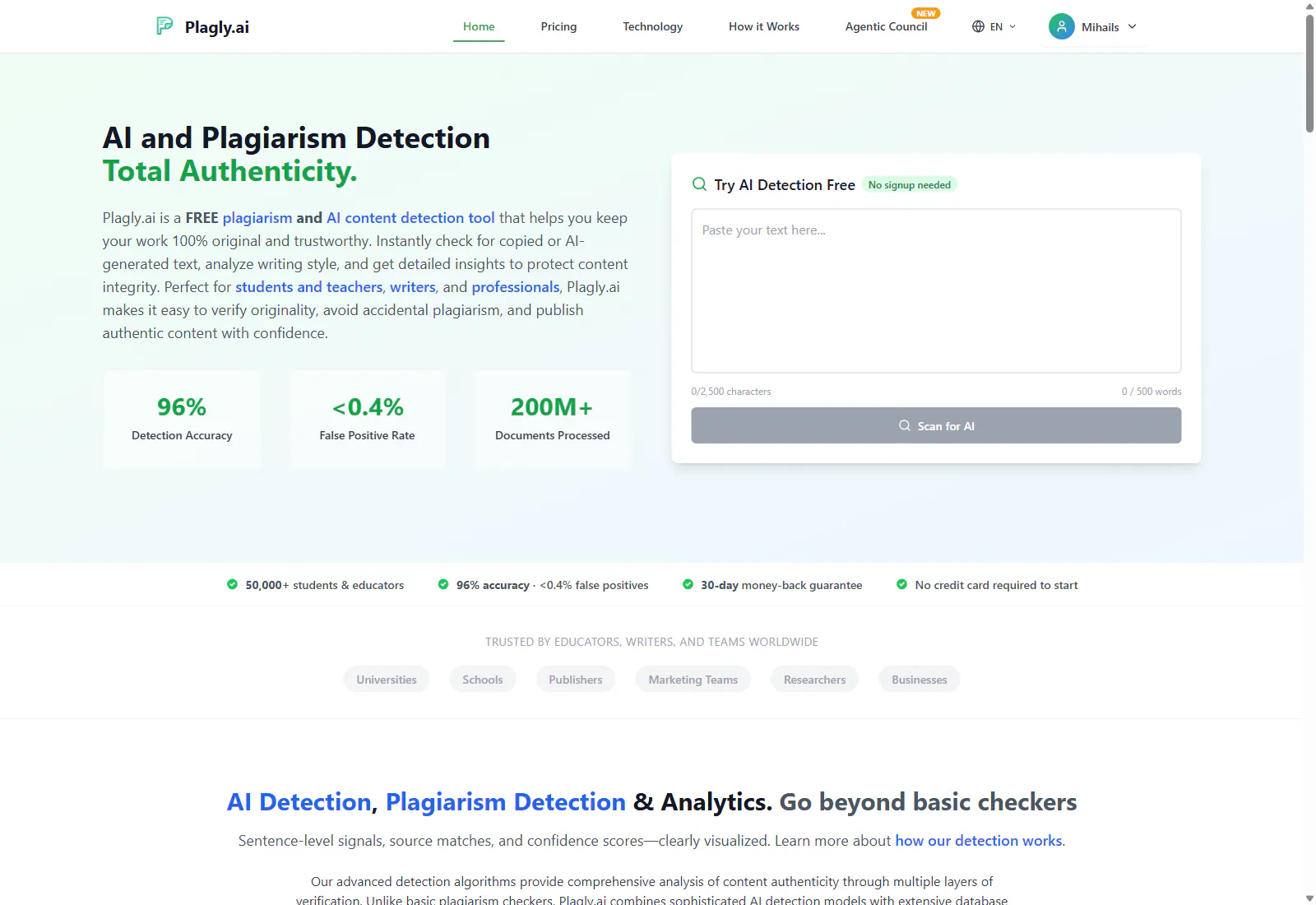
Task: Open the students and teachers link
Action: click(309, 287)
